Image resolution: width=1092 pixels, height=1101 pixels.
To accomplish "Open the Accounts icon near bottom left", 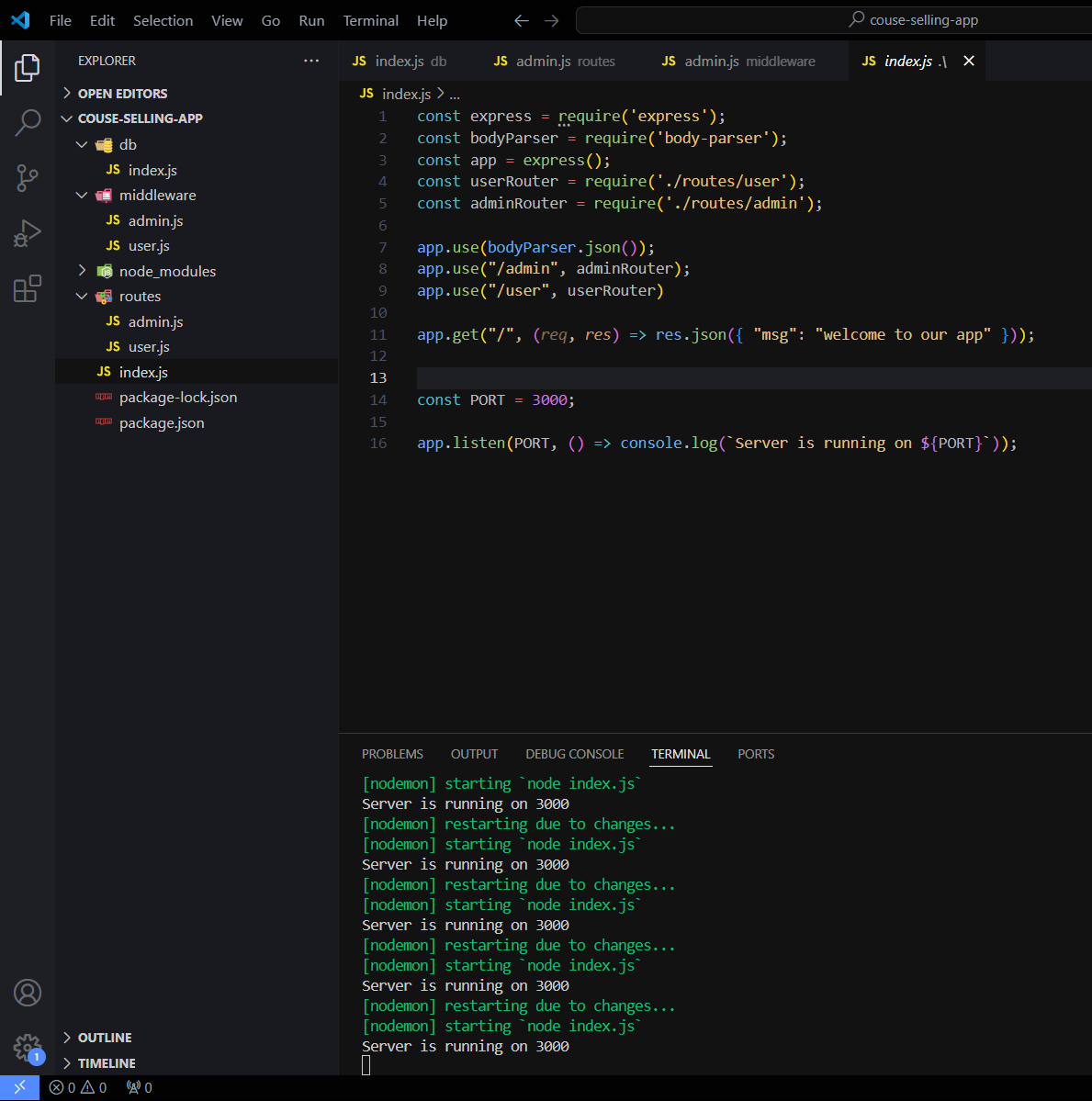I will pyautogui.click(x=28, y=993).
